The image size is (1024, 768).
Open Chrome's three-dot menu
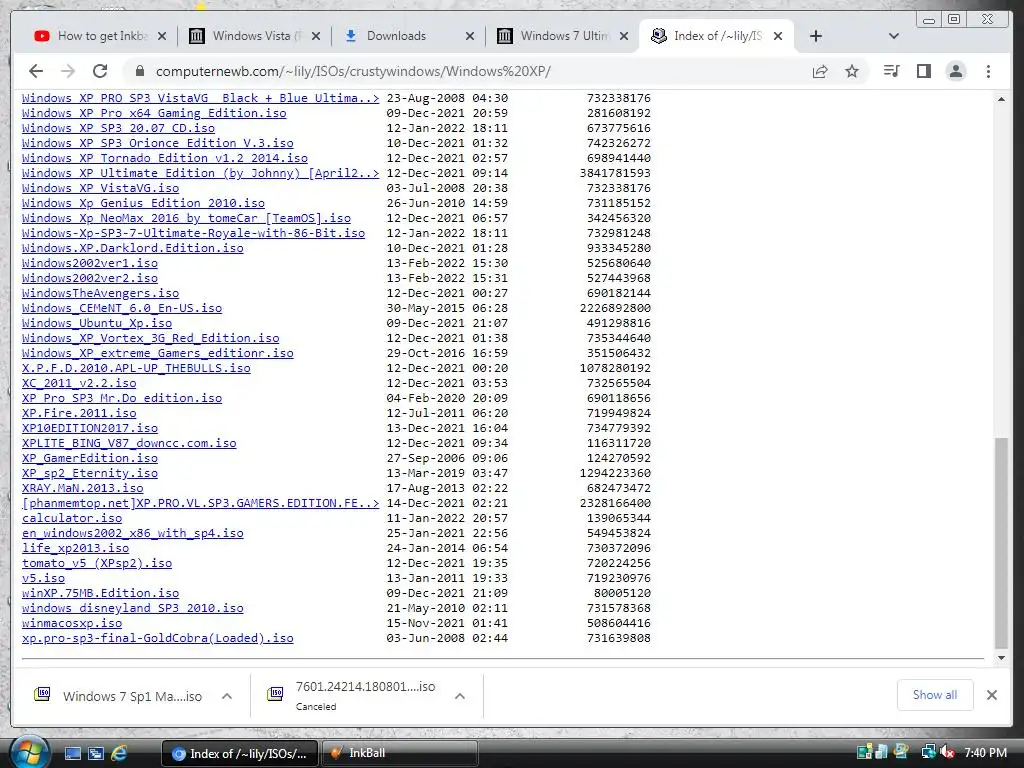click(x=988, y=71)
